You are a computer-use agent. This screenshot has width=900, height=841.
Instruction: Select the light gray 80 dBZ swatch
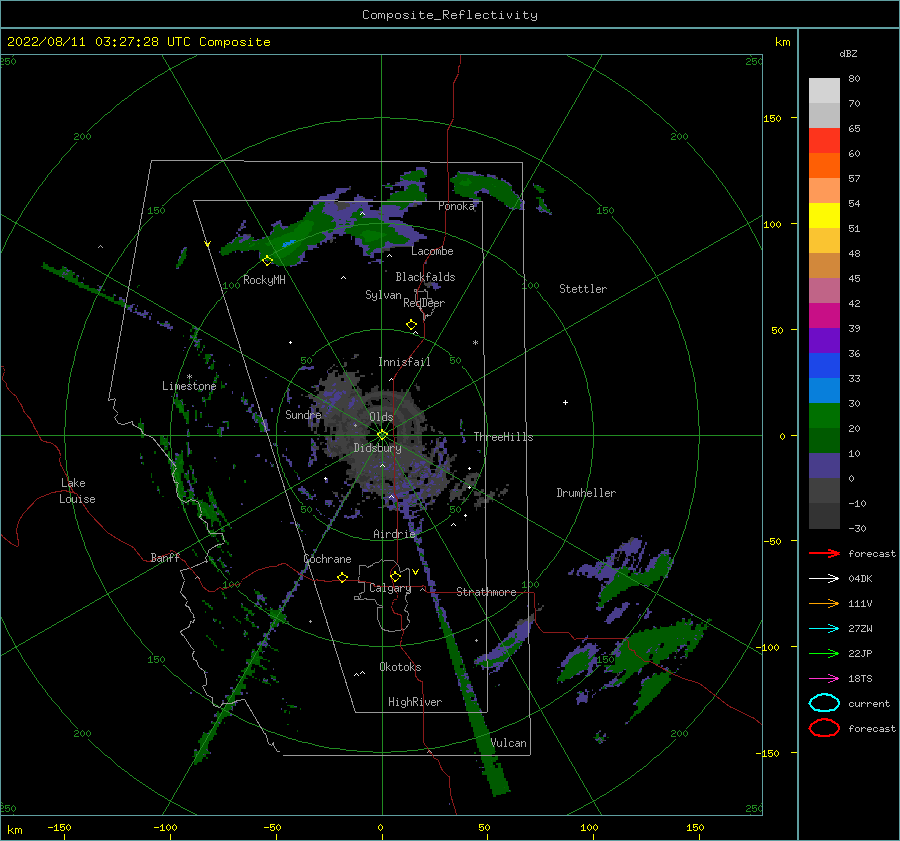824,91
